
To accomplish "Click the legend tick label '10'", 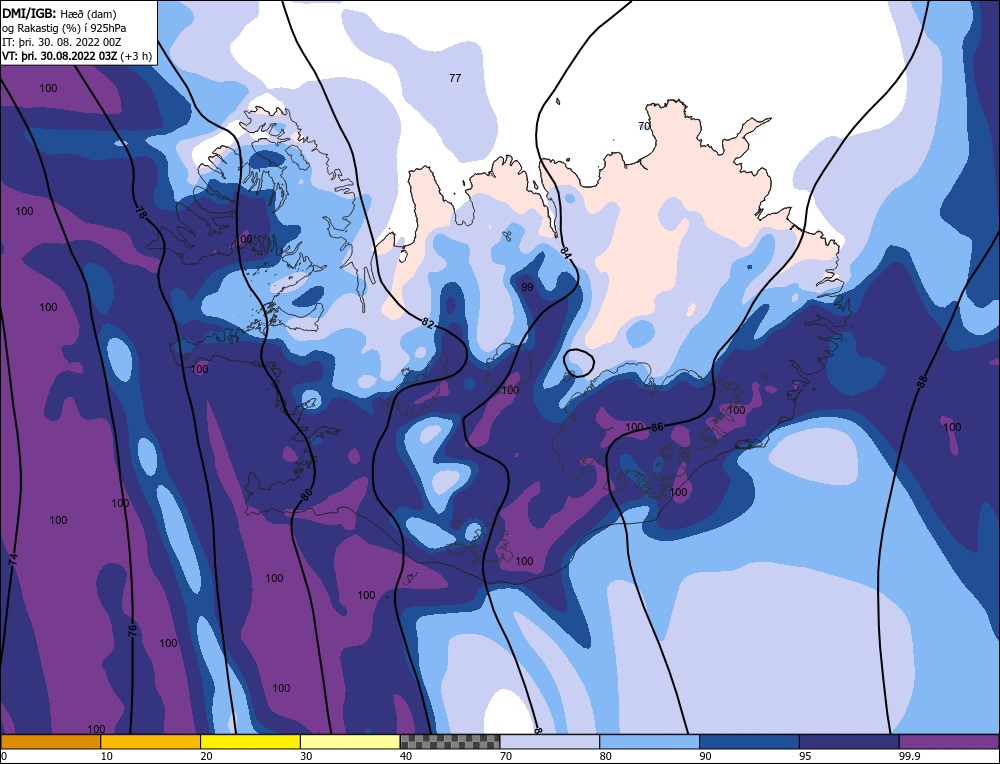I will tap(106, 756).
